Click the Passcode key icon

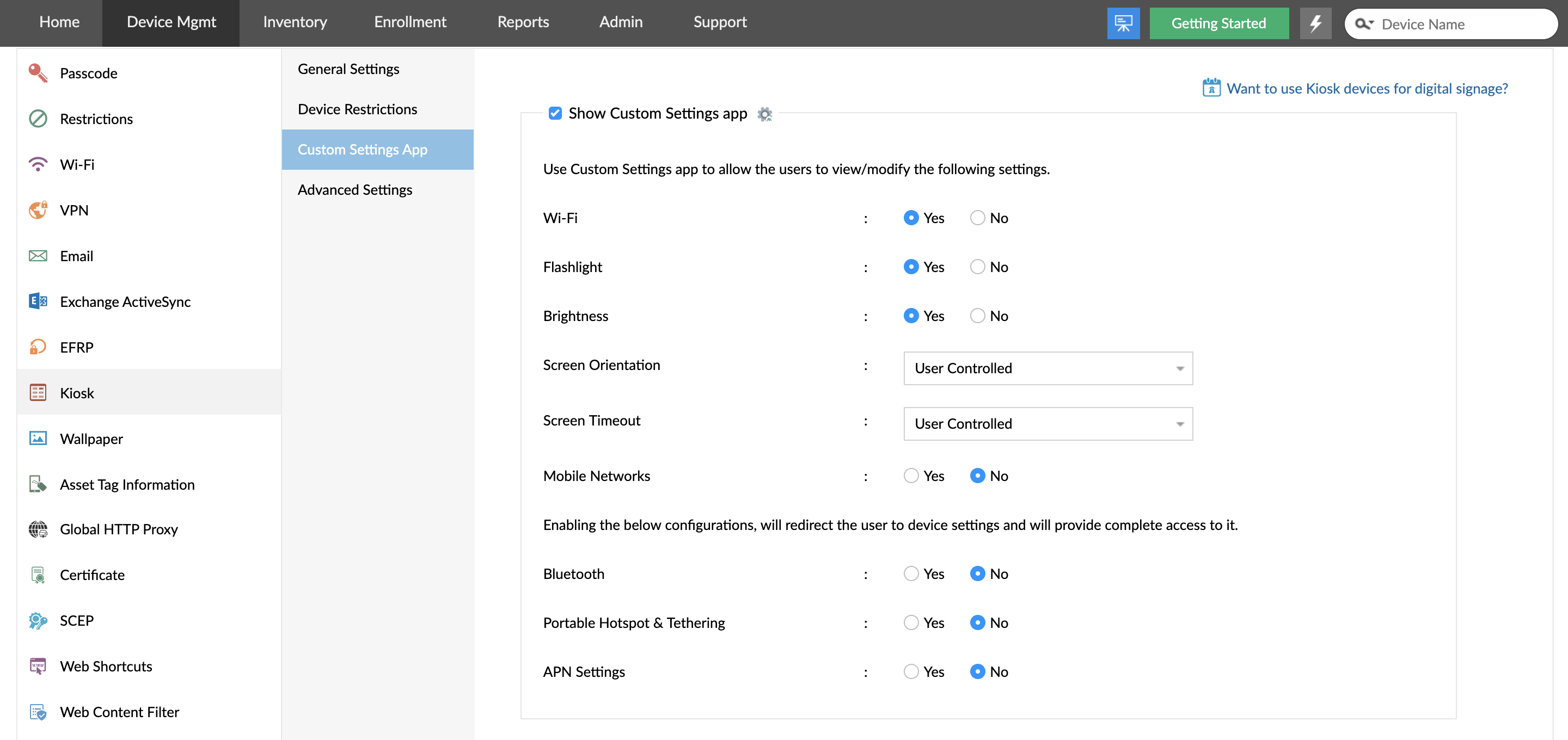(38, 73)
